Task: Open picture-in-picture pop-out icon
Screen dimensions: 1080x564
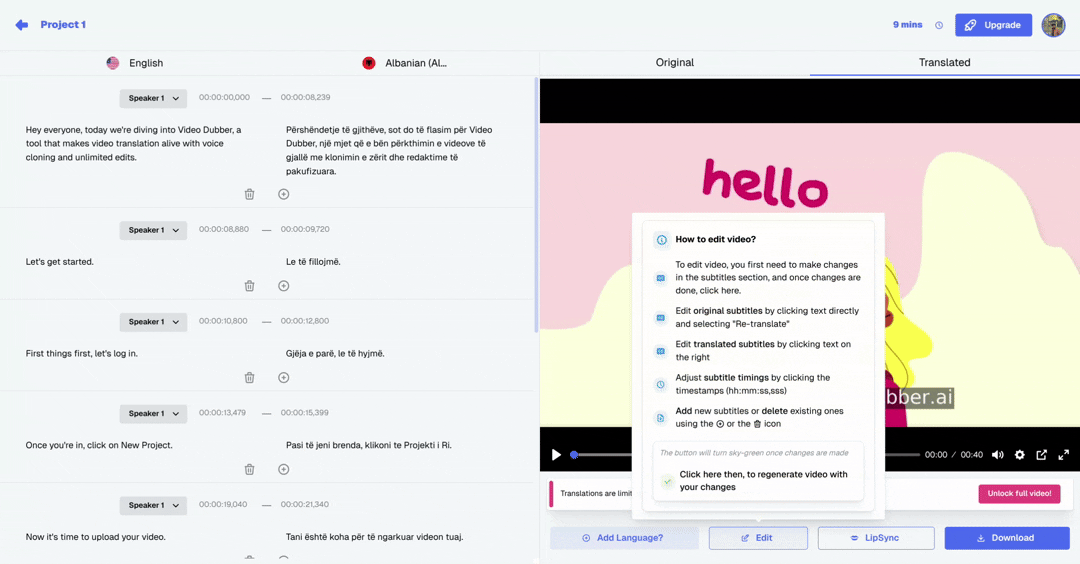Action: [1041, 455]
